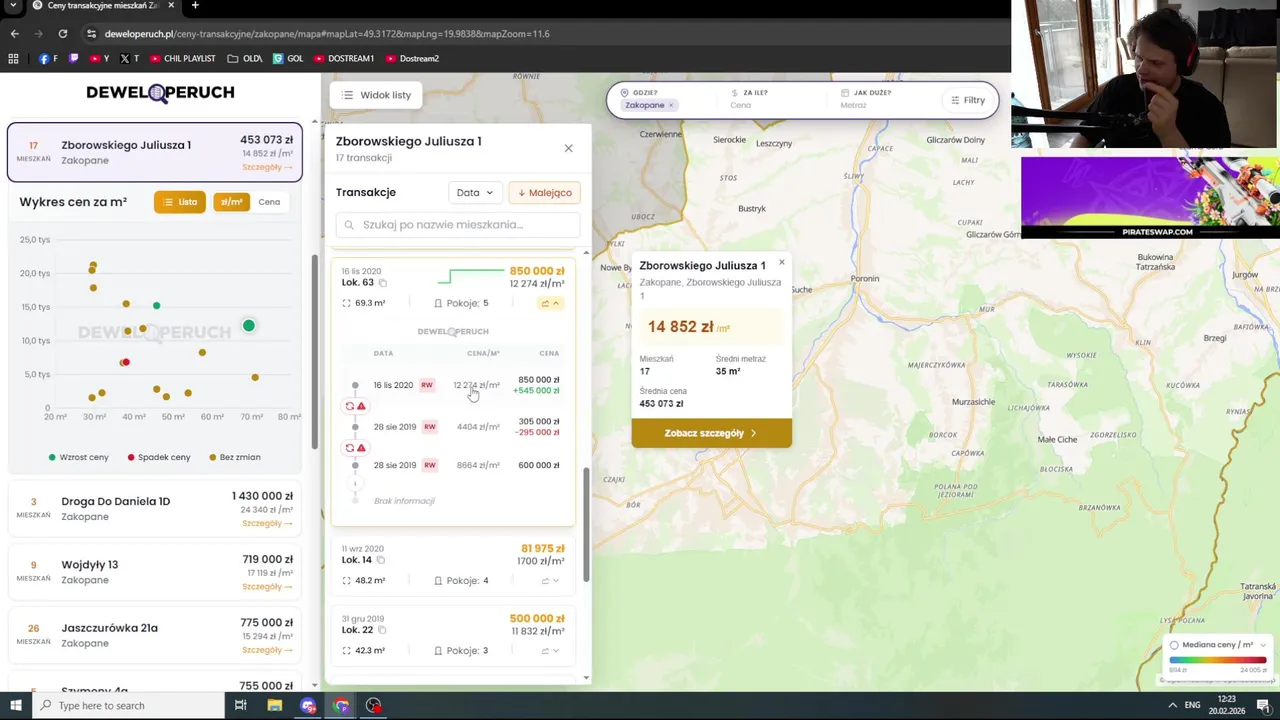Open X bookmark T
Screen dimensions: 1280x720
(129, 59)
